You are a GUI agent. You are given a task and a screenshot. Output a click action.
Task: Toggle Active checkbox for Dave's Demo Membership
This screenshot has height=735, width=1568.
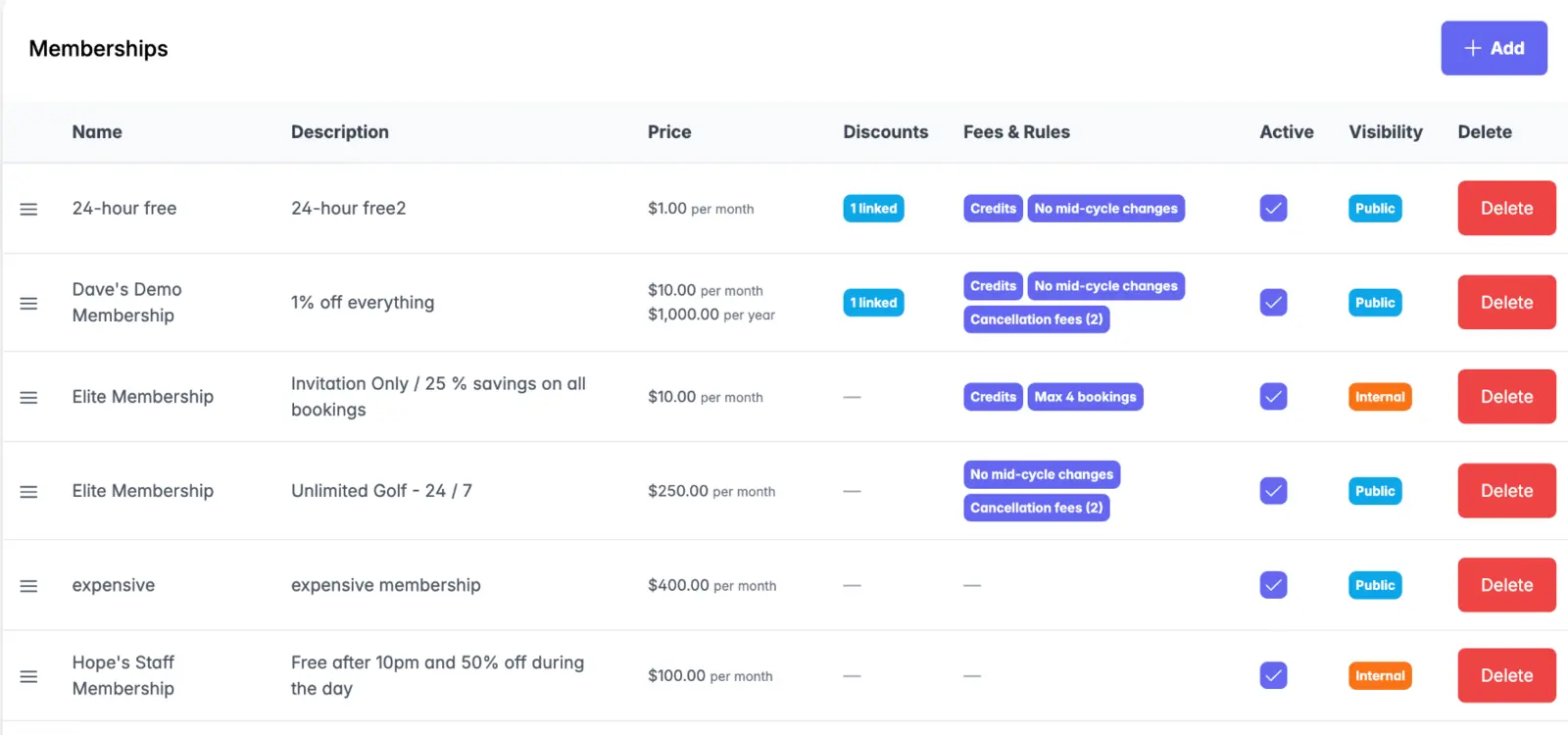pos(1273,302)
